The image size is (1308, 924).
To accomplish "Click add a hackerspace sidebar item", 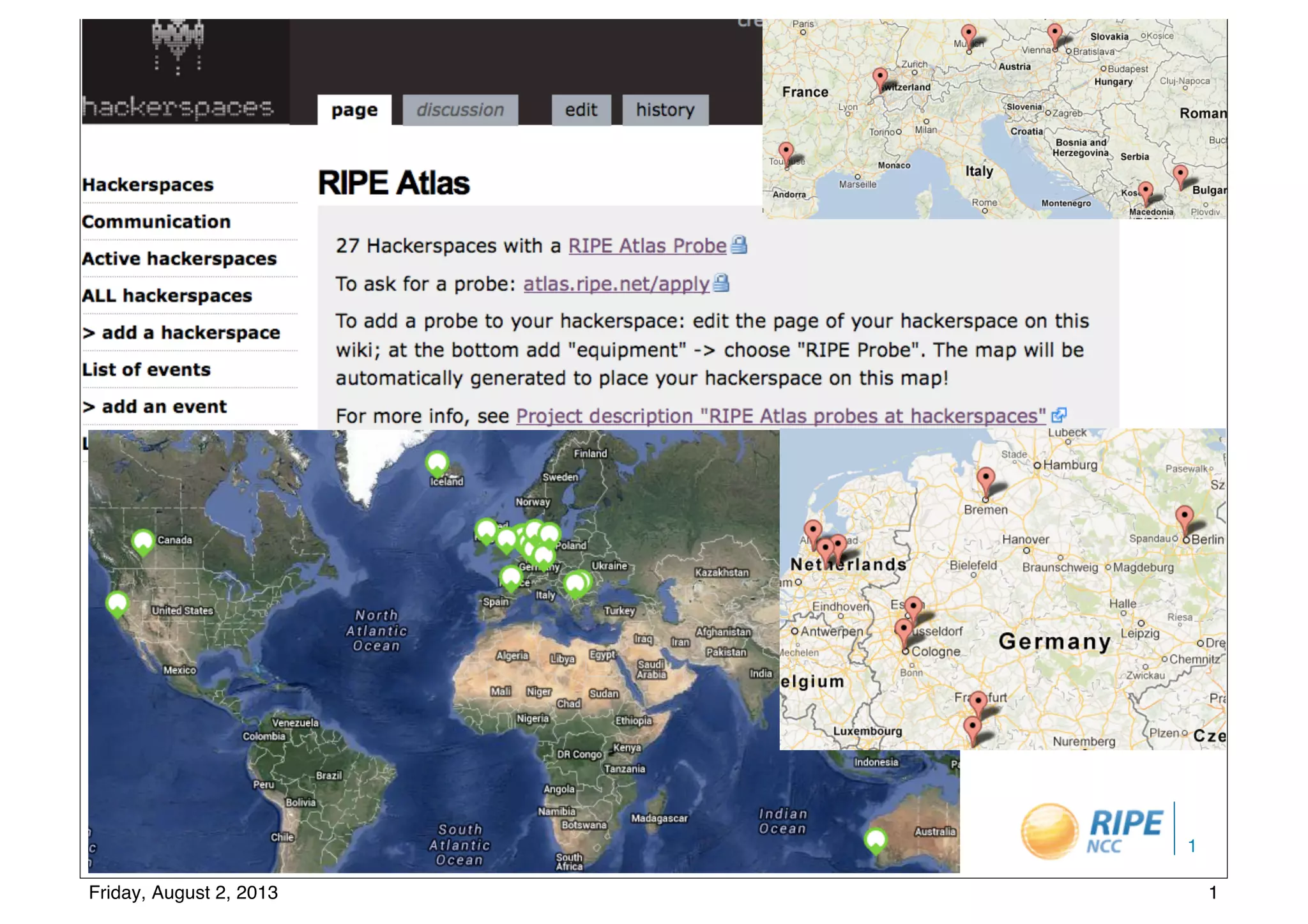I will click(x=181, y=333).
